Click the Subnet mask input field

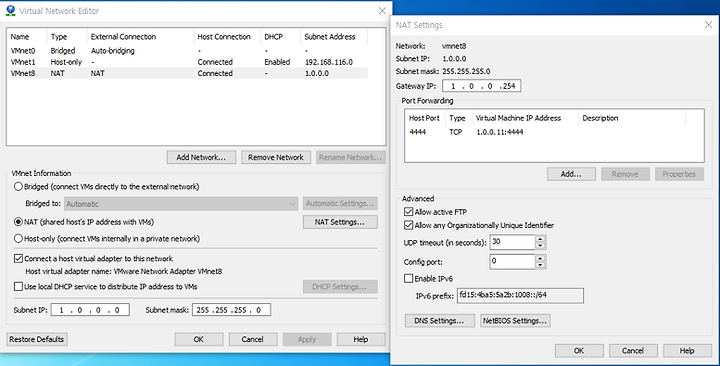tap(231, 310)
